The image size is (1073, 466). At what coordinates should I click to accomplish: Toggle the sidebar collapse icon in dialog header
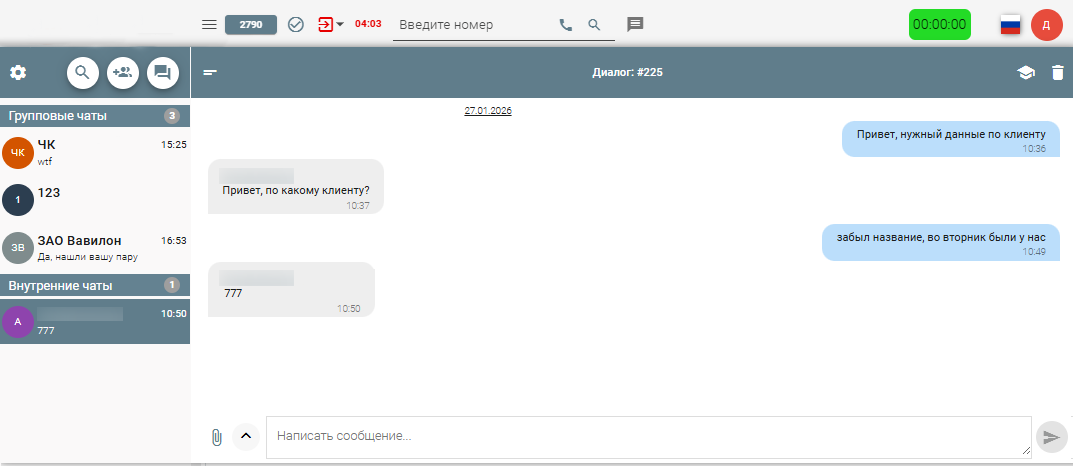click(x=210, y=72)
